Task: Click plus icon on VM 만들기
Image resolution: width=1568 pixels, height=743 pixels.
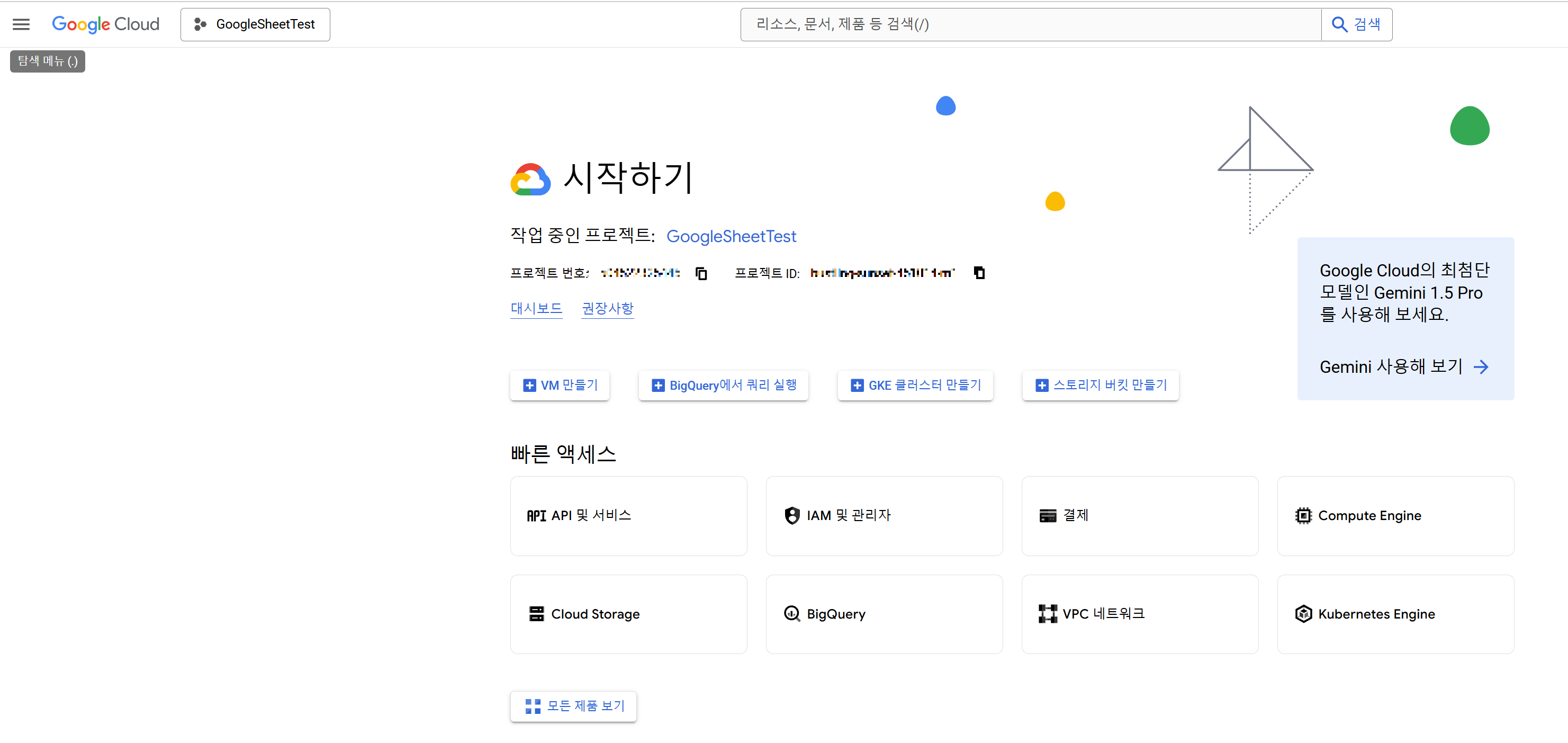Action: coord(529,386)
